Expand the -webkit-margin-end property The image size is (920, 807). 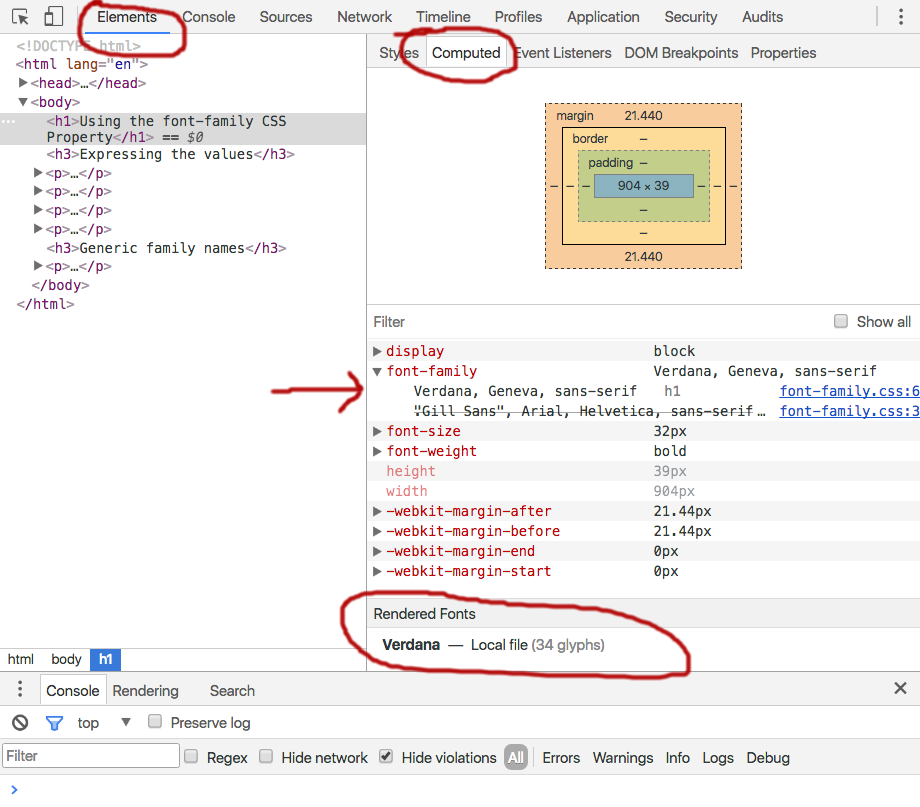pos(377,551)
